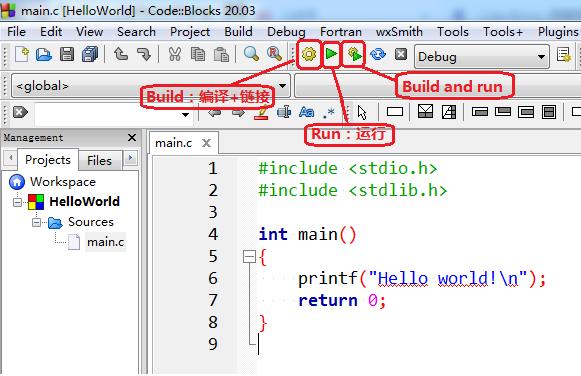This screenshot has width=581, height=376.
Task: Collapse the Sources folder node
Action: (x=36, y=222)
